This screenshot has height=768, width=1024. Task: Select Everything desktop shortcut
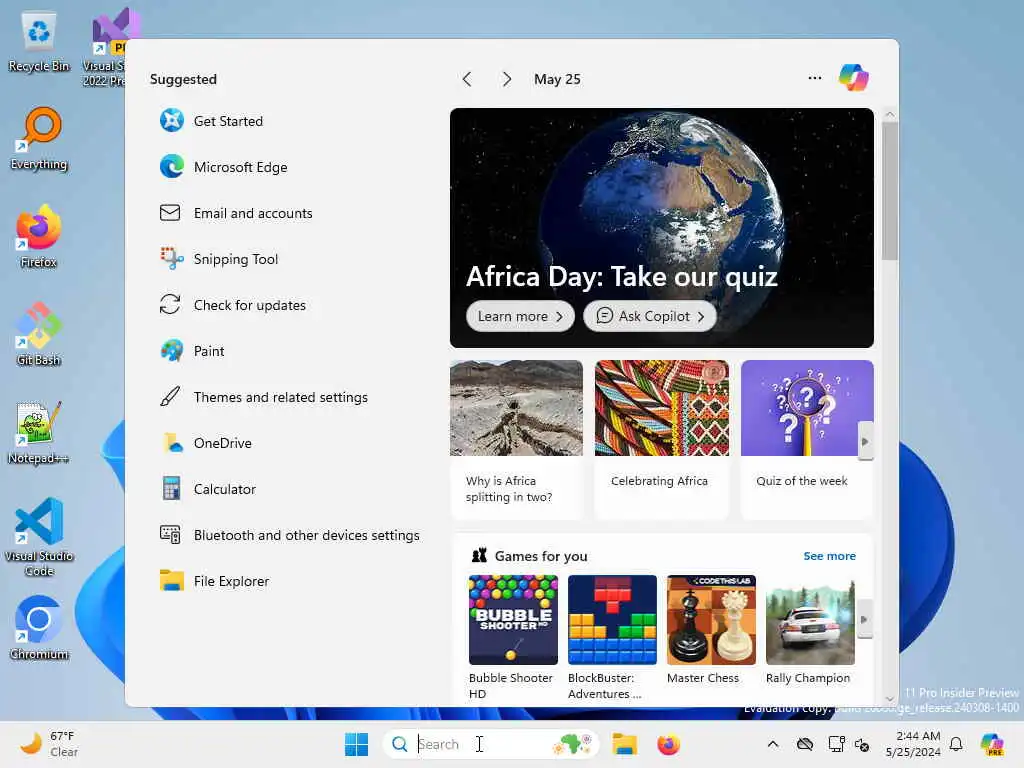point(39,138)
